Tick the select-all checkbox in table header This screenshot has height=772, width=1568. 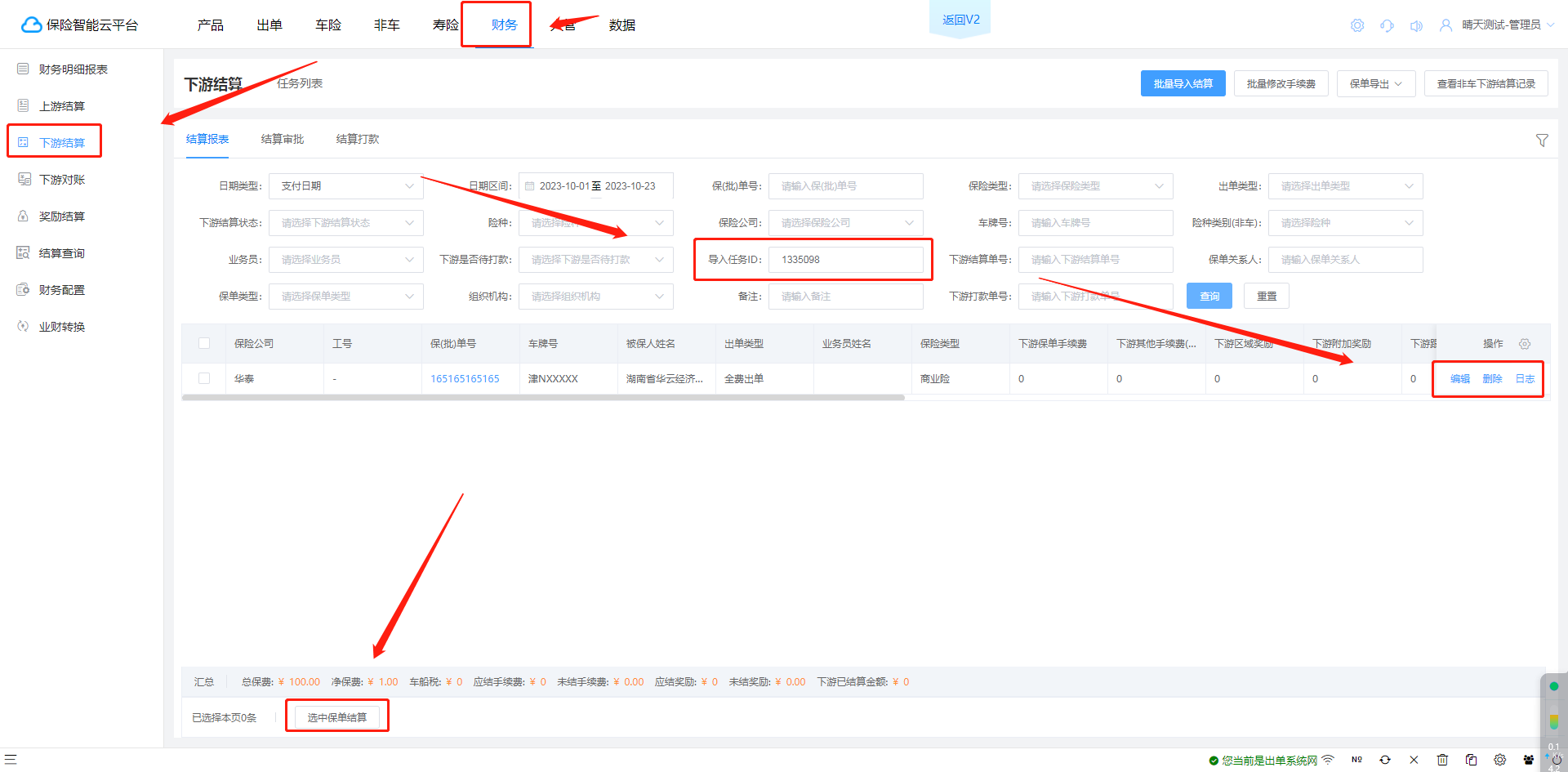click(204, 343)
